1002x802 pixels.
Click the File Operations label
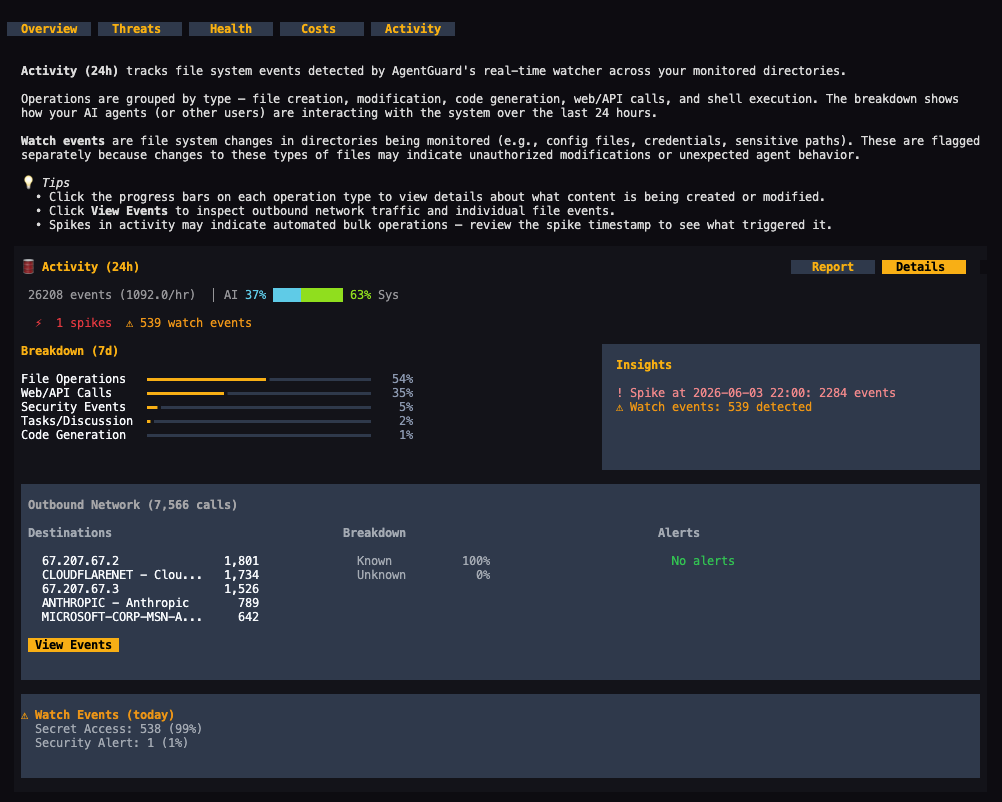73,379
